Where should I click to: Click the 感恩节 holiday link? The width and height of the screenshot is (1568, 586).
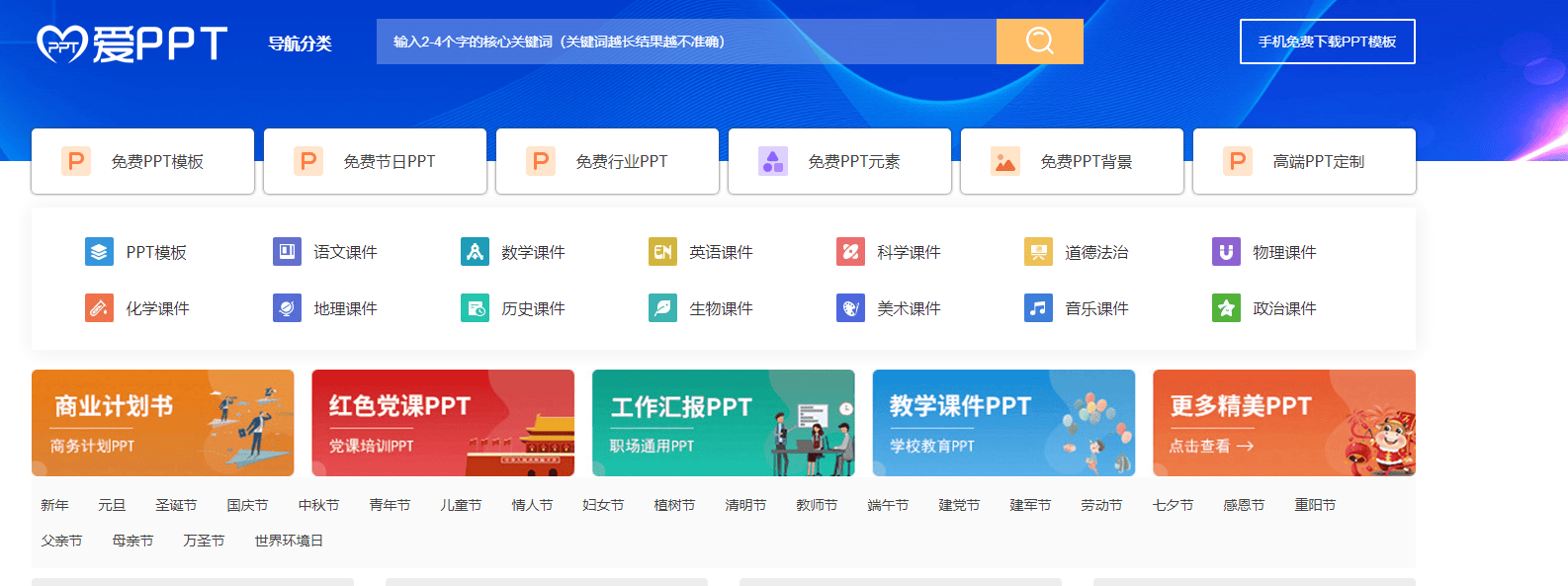(1244, 505)
